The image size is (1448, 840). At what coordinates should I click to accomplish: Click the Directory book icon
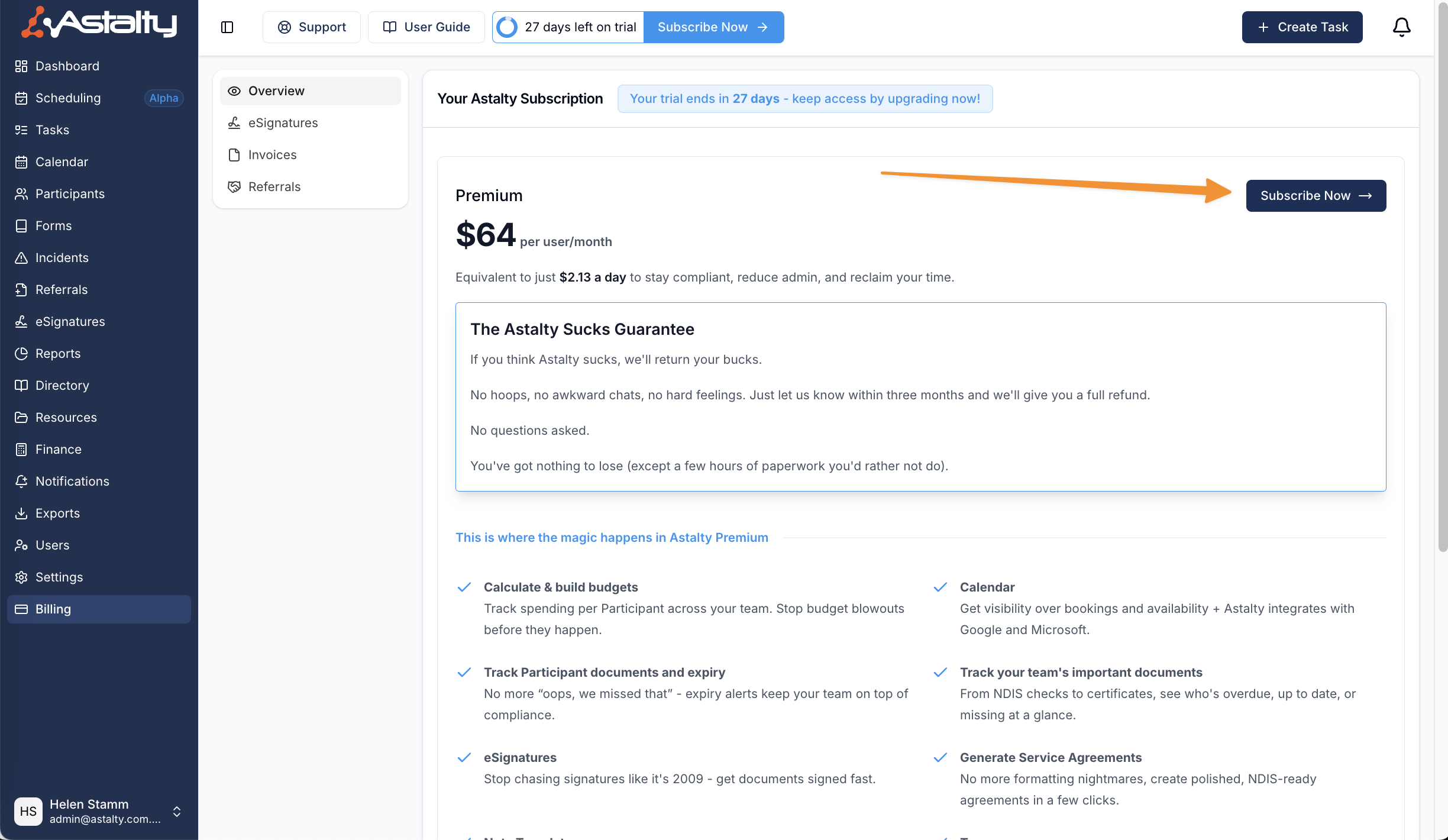coord(21,386)
